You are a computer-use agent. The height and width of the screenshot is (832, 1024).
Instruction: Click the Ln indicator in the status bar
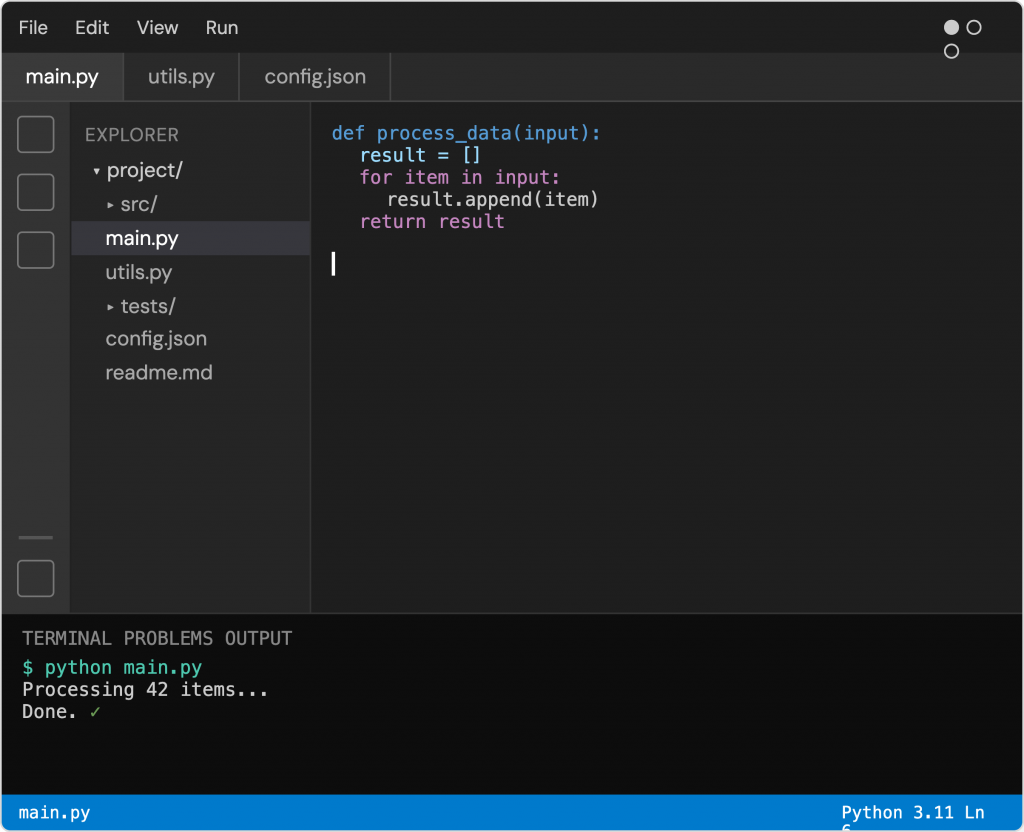point(974,812)
